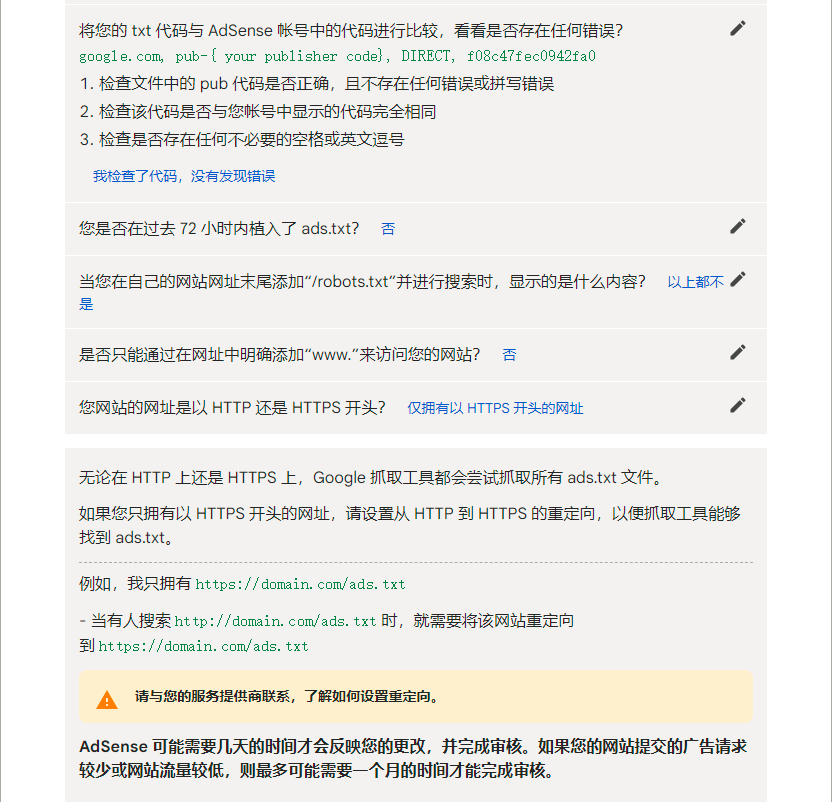Select the "我检查了代码，没有发现错误" answer
The image size is (832, 802).
pos(185,175)
